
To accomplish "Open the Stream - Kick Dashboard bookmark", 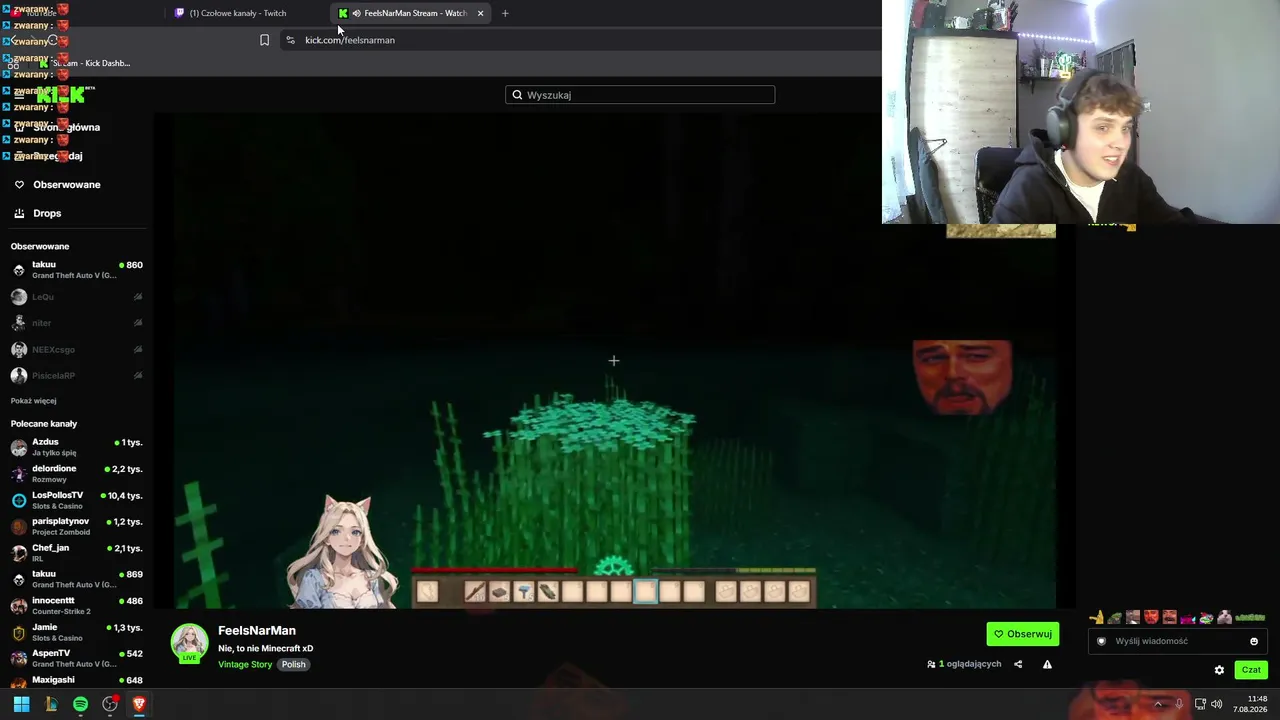I will (x=85, y=63).
